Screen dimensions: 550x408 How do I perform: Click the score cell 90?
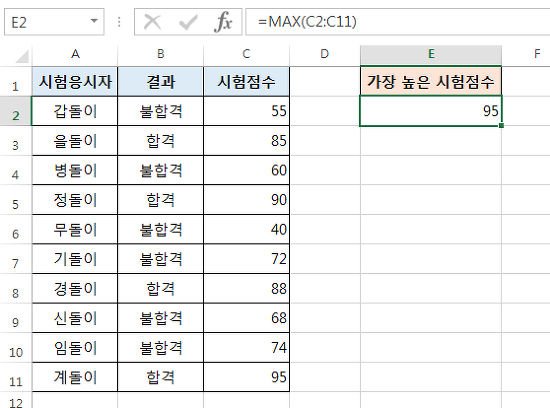[247, 200]
